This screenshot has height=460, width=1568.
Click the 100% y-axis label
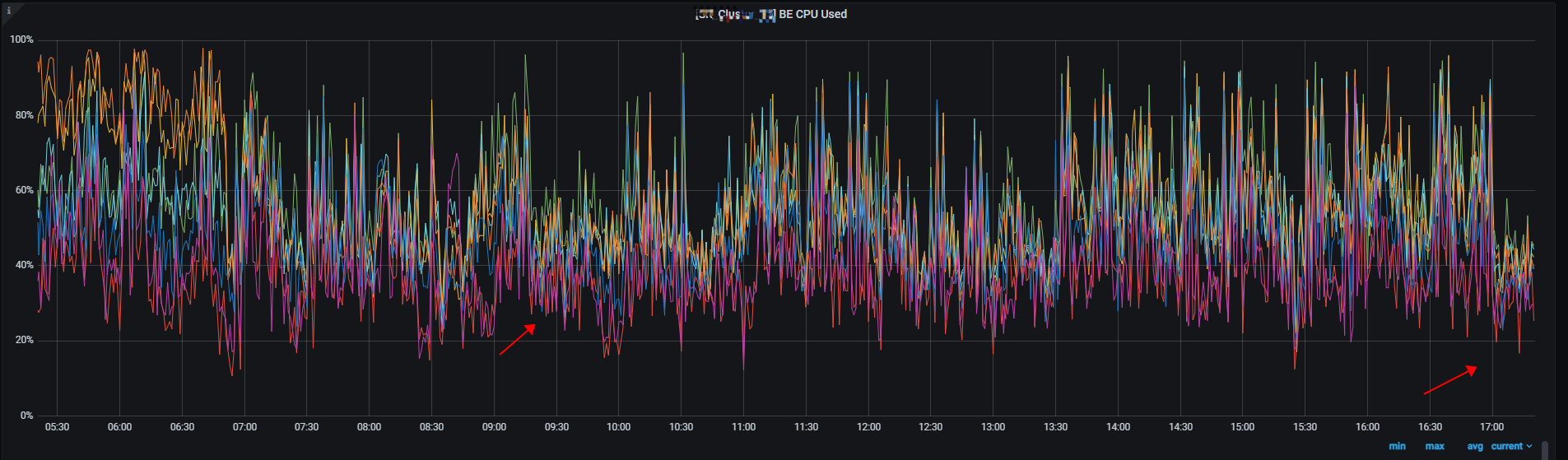coord(21,39)
